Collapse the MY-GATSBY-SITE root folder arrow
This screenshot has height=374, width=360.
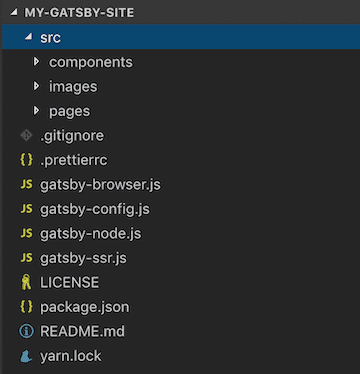pyautogui.click(x=14, y=13)
